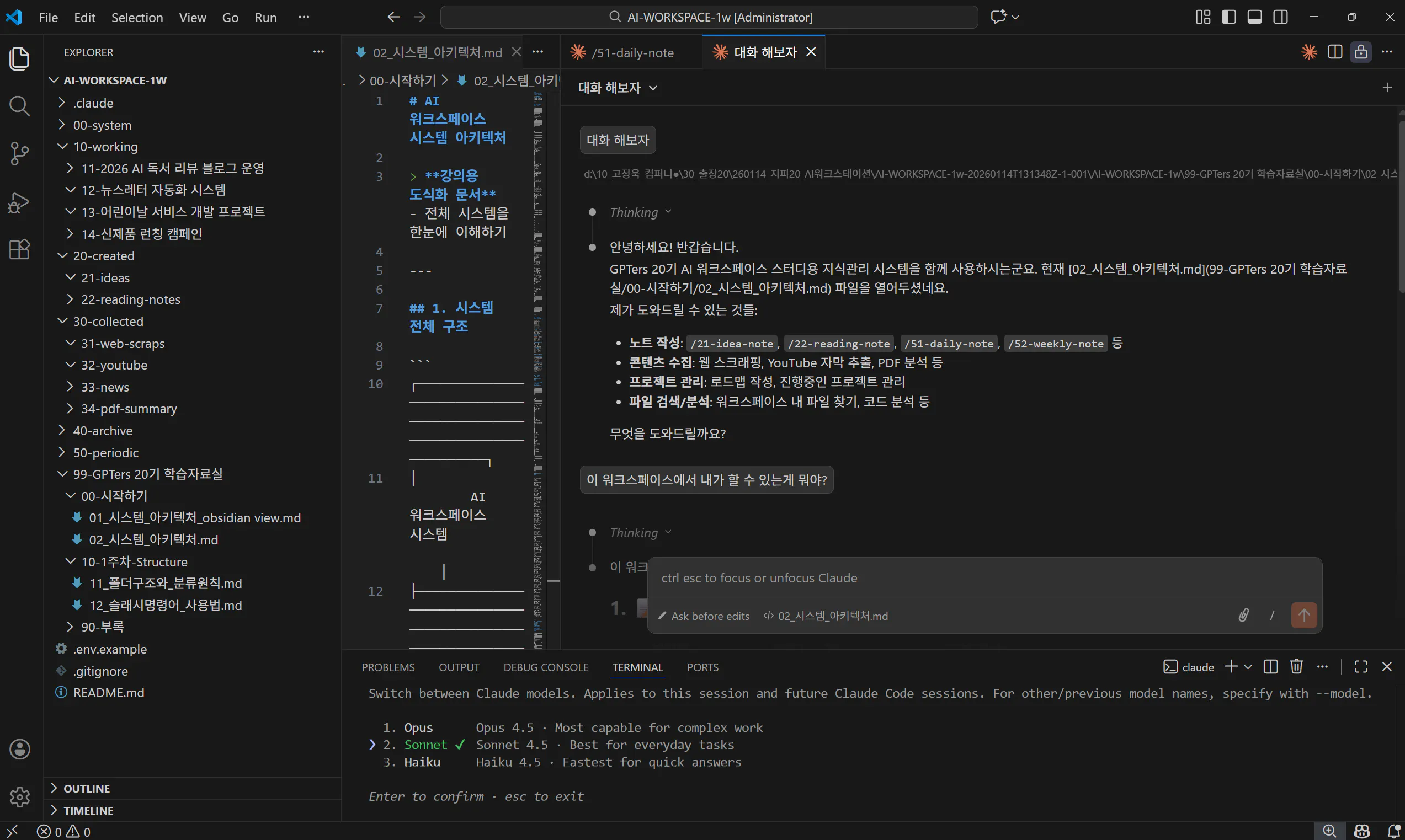
Task: Switch to the /51-daily-note tab
Action: [632, 52]
